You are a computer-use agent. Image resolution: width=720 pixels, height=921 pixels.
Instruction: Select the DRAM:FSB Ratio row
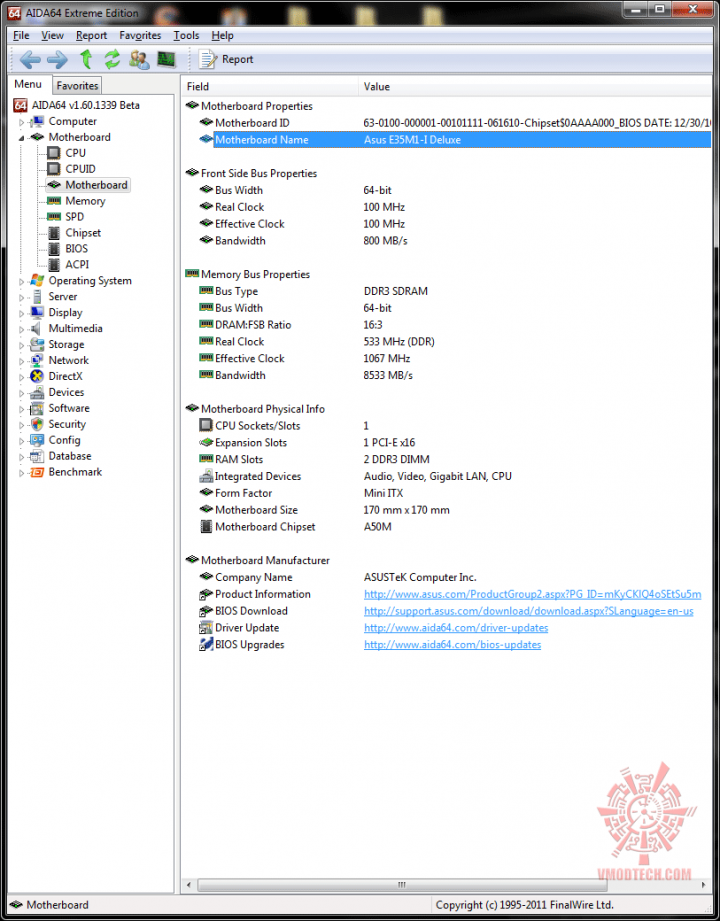click(x=455, y=325)
